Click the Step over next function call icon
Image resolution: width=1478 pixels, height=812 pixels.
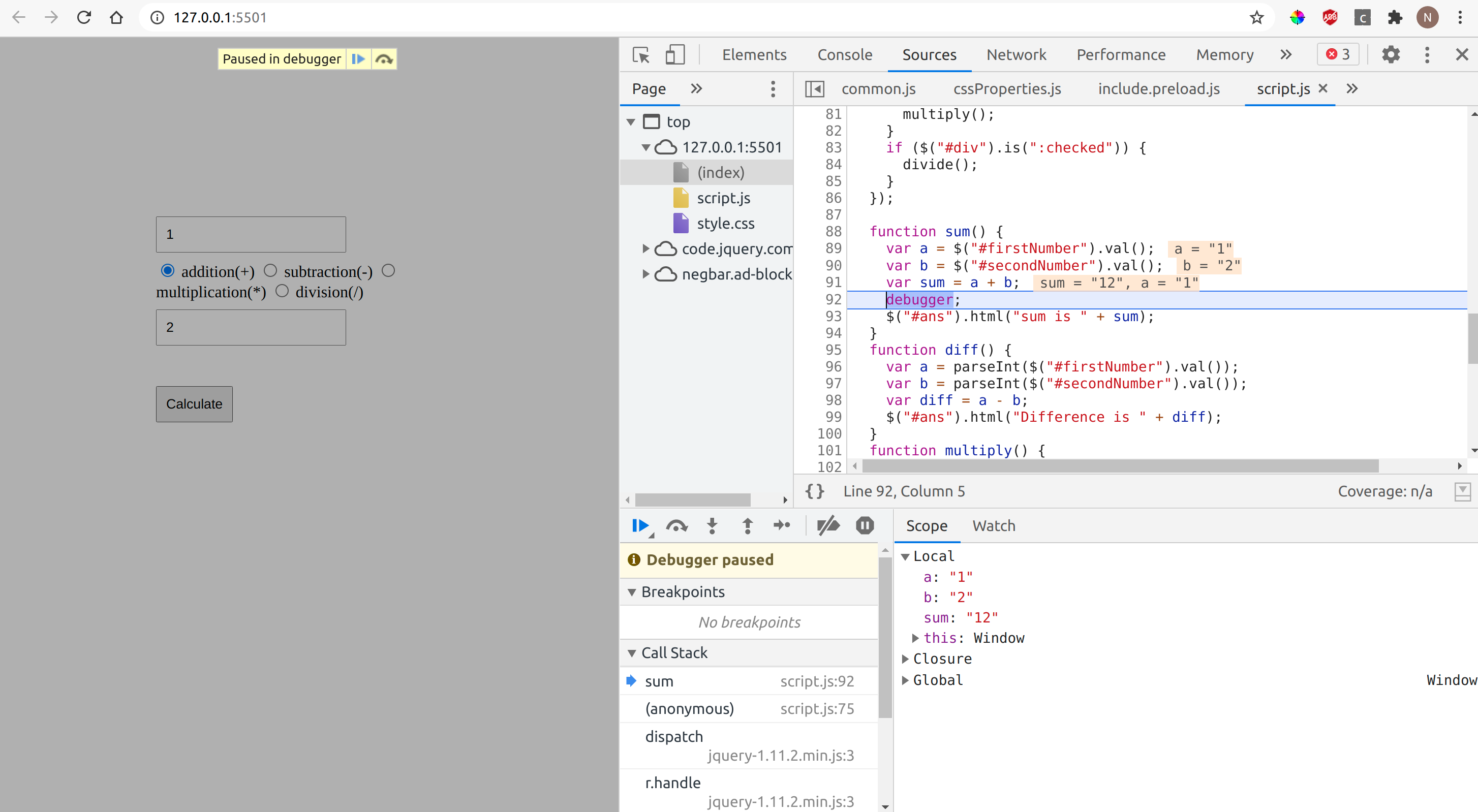point(677,526)
